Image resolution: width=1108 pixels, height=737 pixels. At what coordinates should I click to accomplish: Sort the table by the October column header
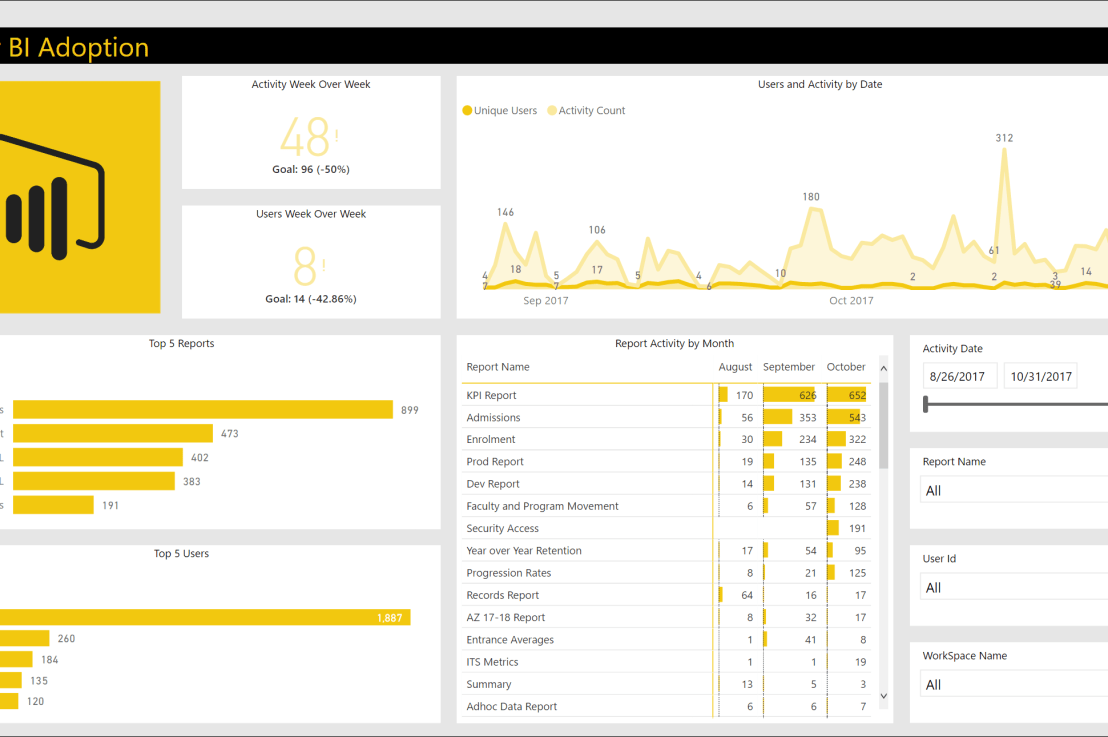(x=845, y=367)
